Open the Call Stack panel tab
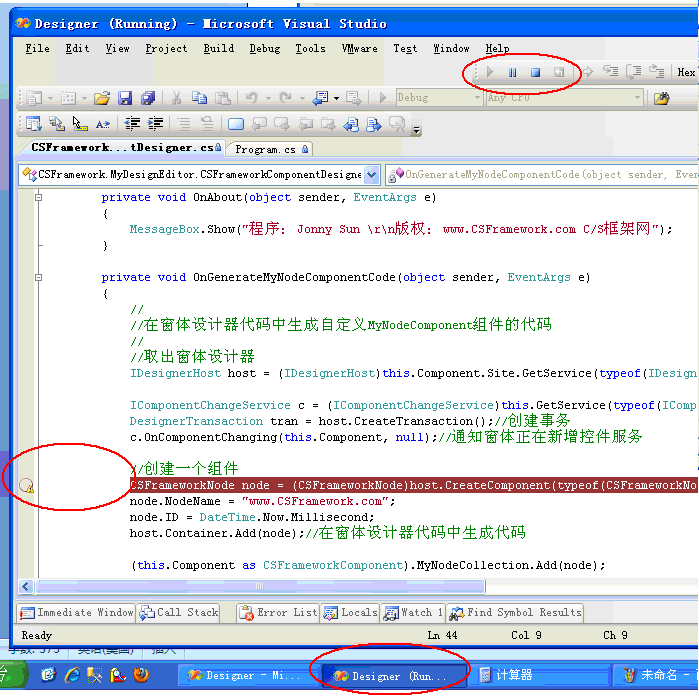Screen dimensions: 699x698 180,612
